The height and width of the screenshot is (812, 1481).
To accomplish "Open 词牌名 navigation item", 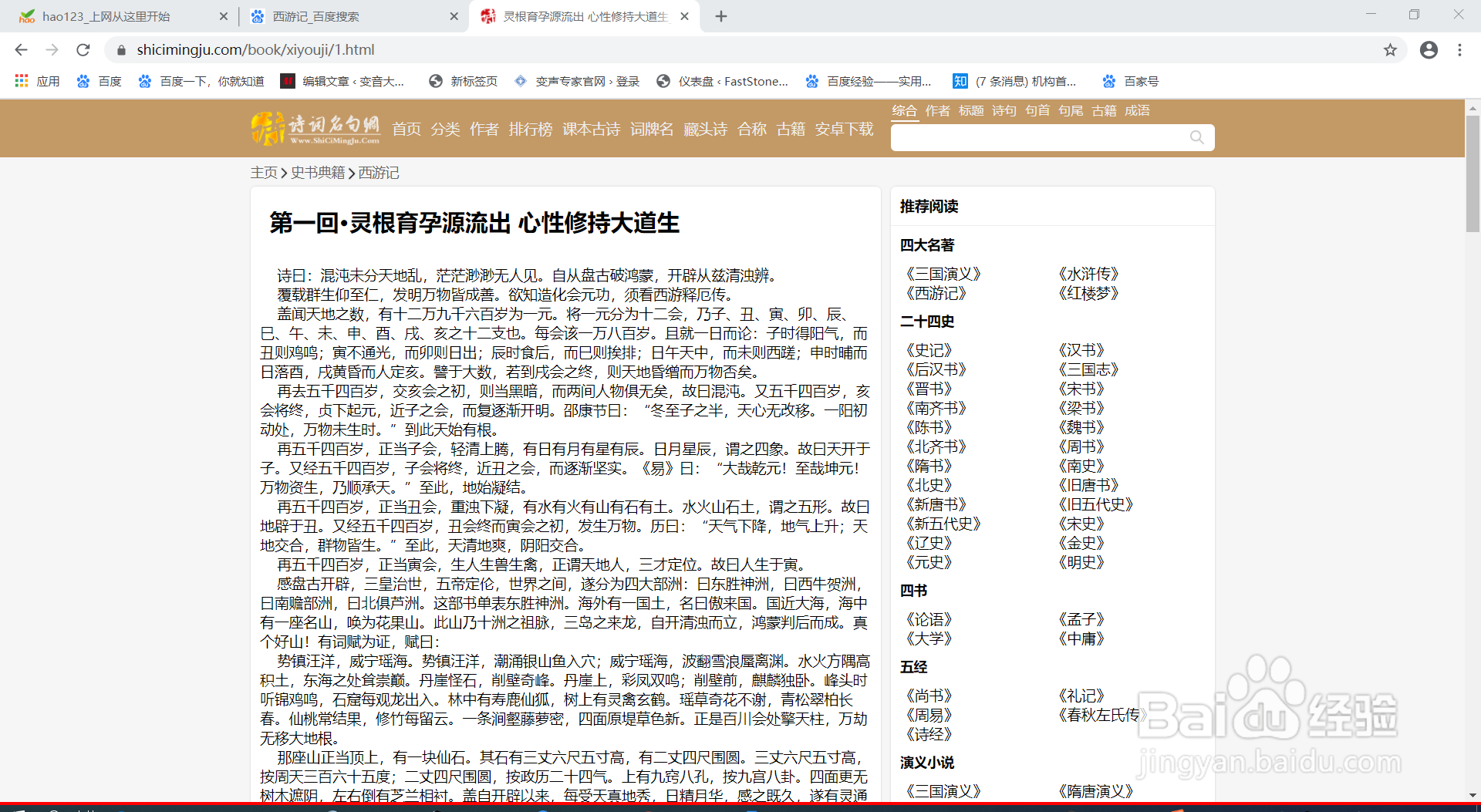I will pos(652,129).
